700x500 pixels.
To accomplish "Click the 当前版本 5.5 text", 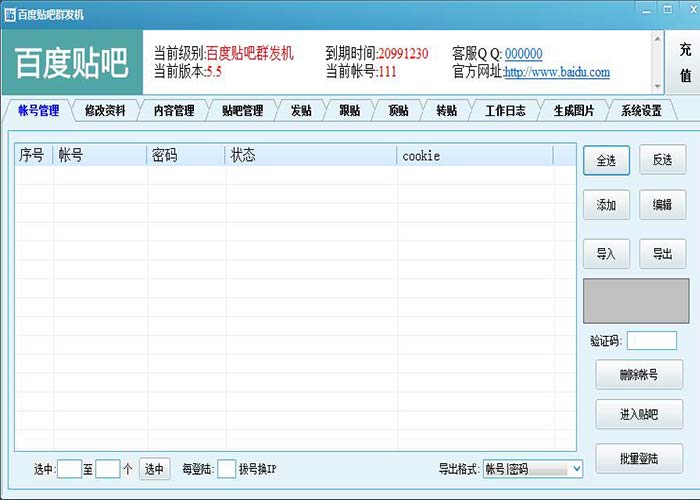I will pos(188,71).
